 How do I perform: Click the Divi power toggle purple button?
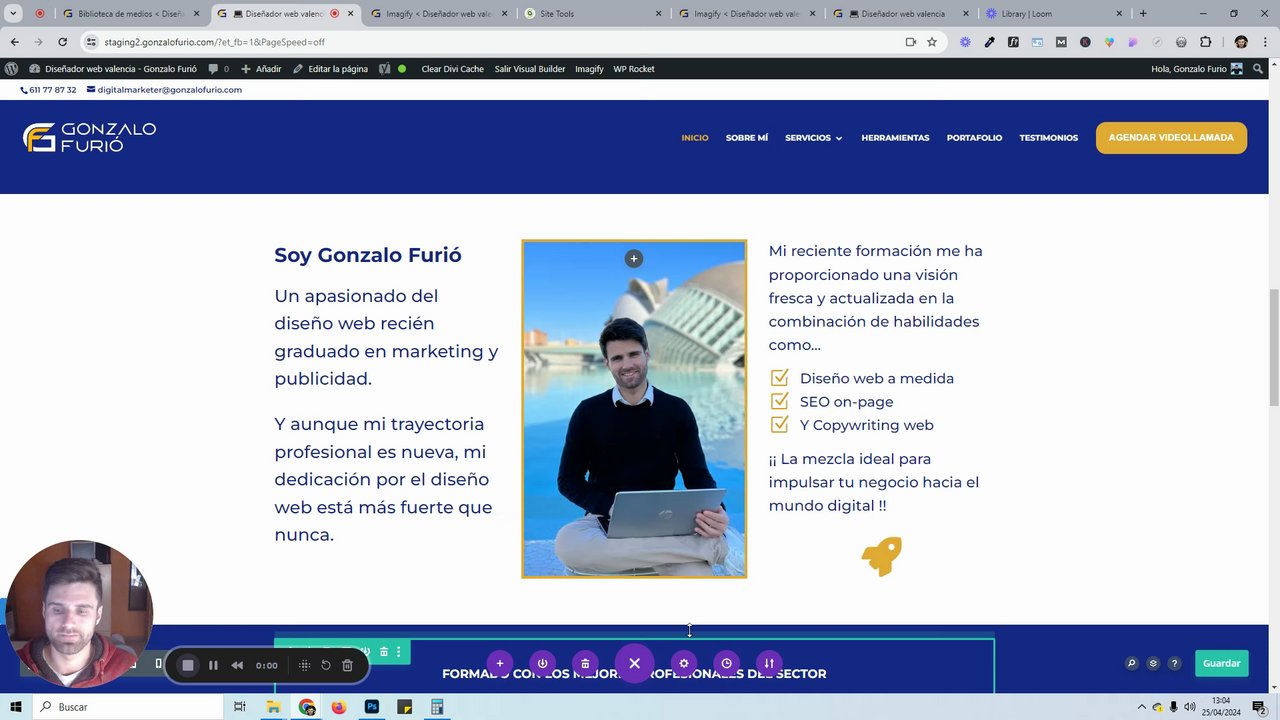click(x=542, y=663)
